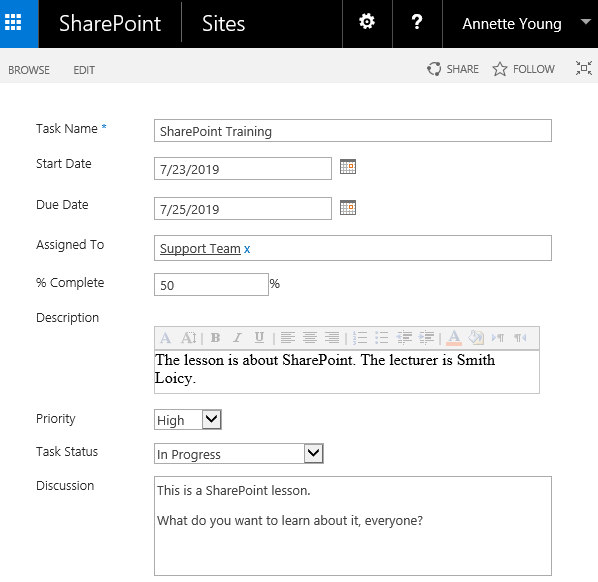Click the % Complete input field
Image resolution: width=598 pixels, height=582 pixels.
(x=211, y=285)
